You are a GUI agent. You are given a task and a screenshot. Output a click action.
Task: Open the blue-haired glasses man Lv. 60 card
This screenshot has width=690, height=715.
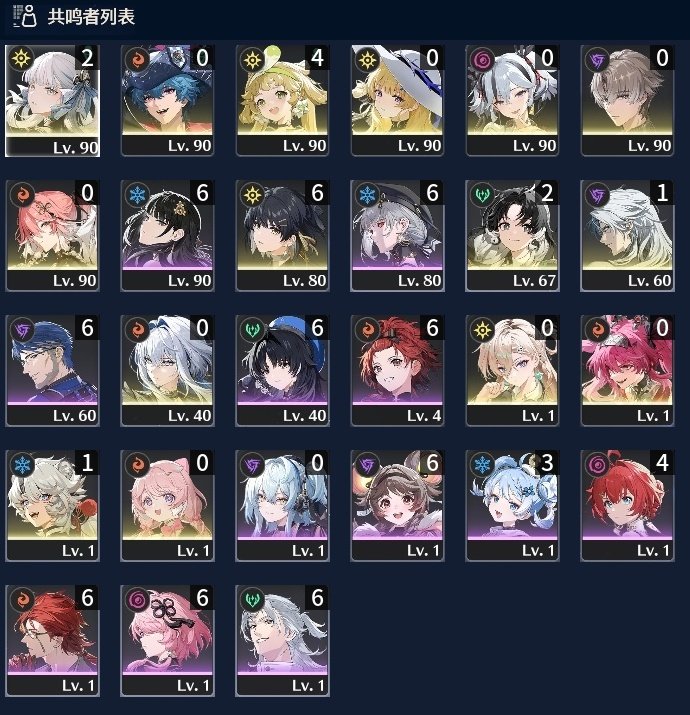(x=52, y=371)
